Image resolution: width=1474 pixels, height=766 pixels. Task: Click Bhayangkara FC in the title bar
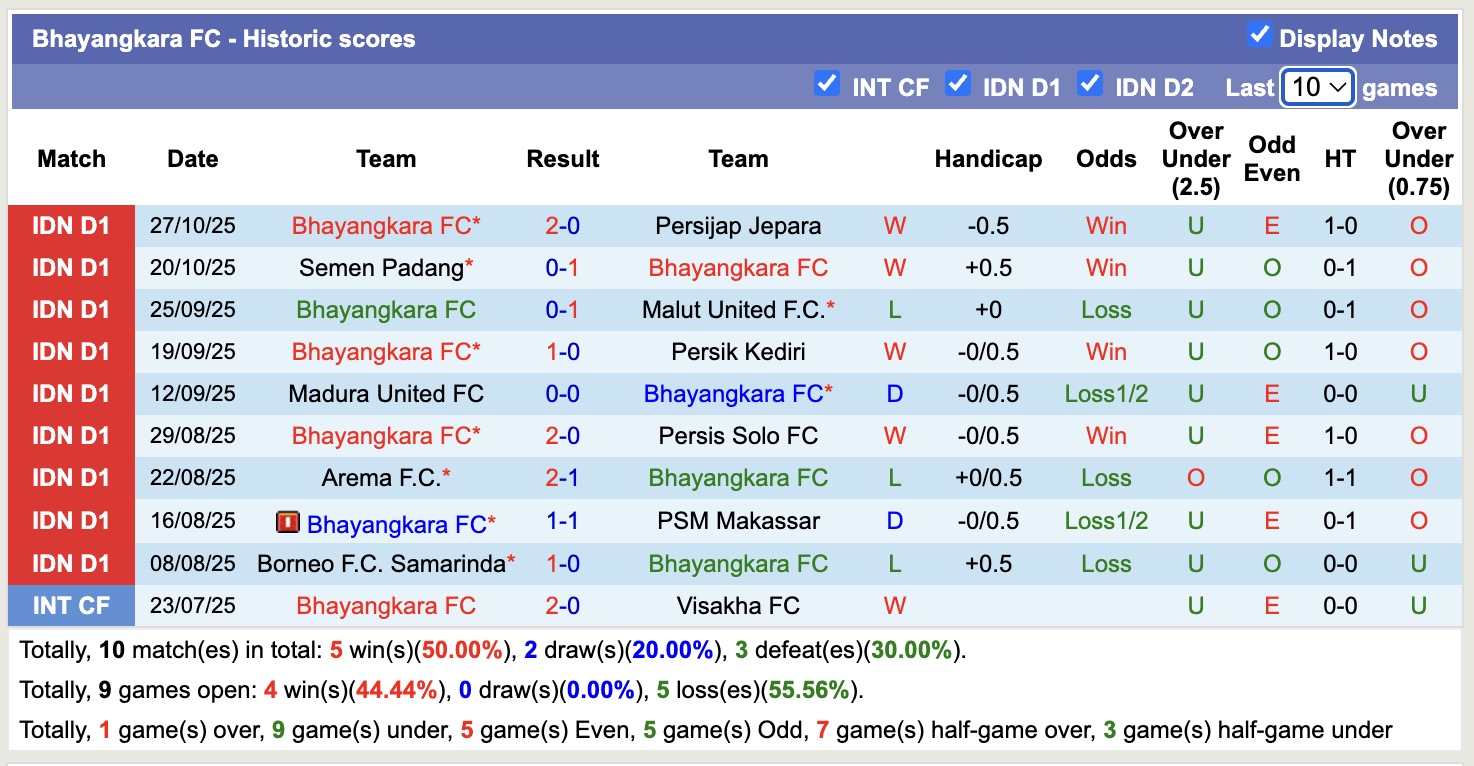[130, 38]
